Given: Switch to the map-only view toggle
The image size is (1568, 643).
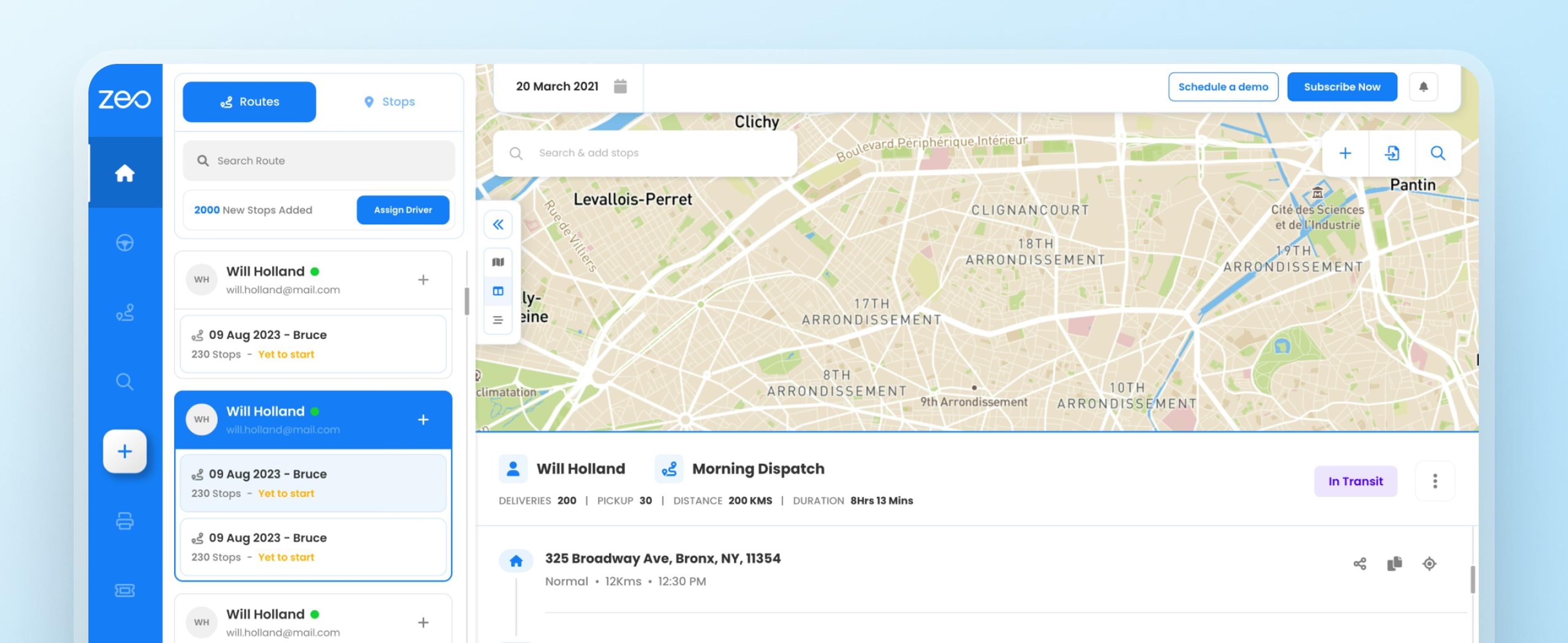Looking at the screenshot, I should click(498, 262).
